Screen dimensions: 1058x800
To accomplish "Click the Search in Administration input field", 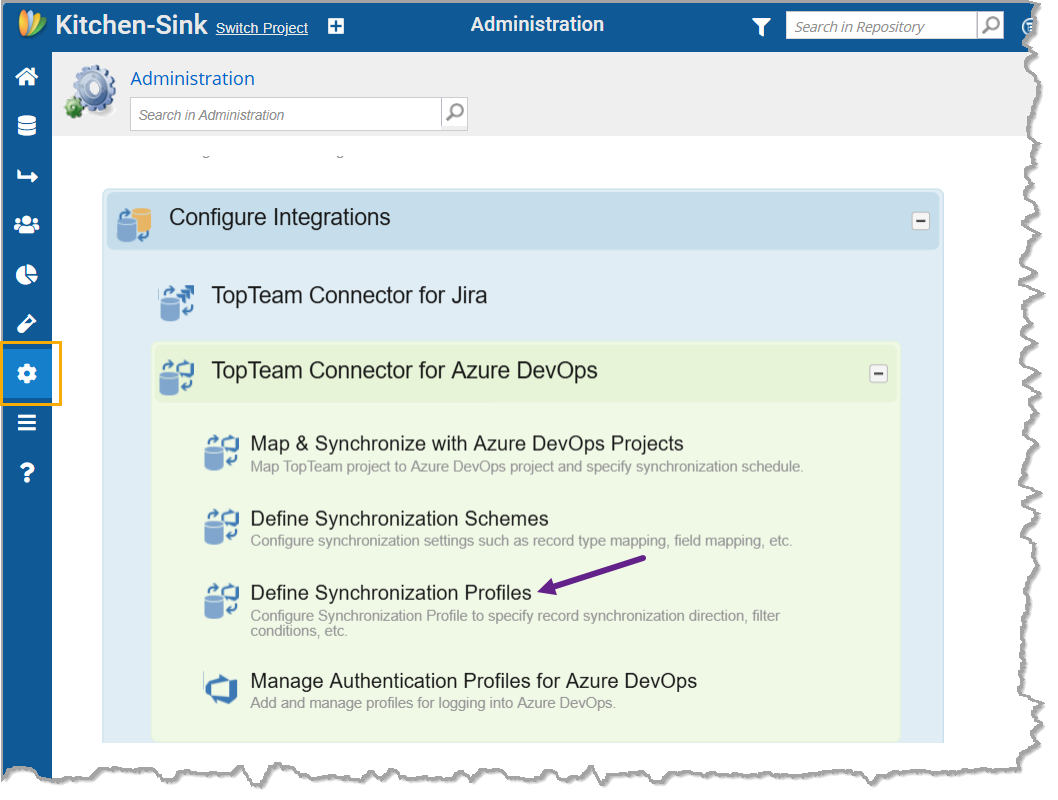I will (x=285, y=115).
